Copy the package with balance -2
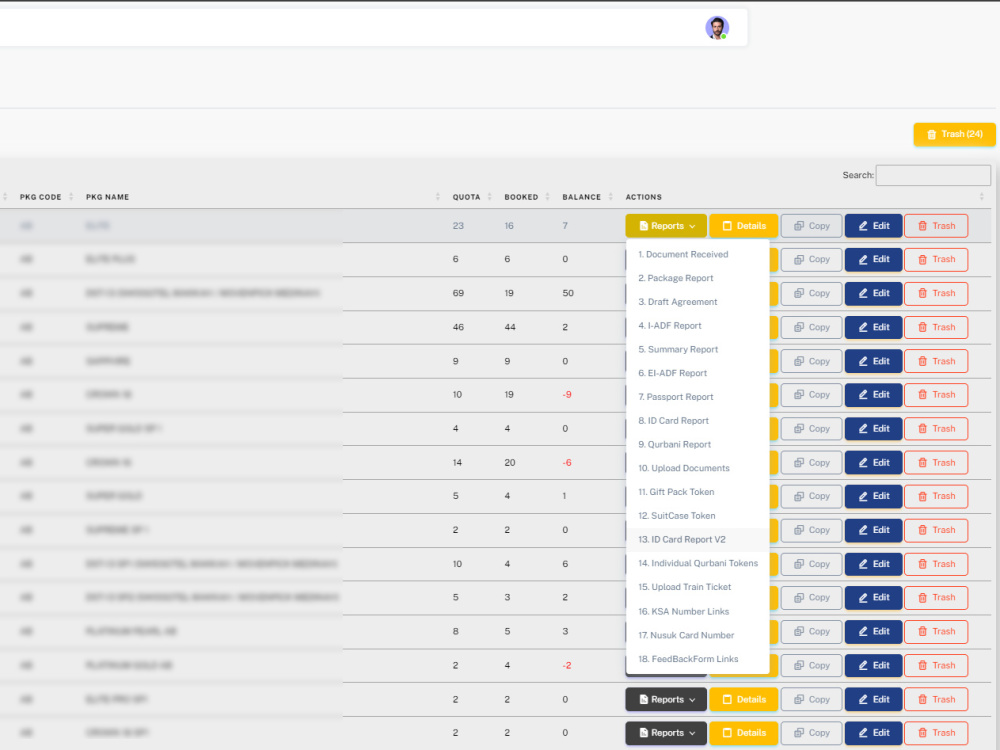This screenshot has width=1000, height=750. [811, 665]
